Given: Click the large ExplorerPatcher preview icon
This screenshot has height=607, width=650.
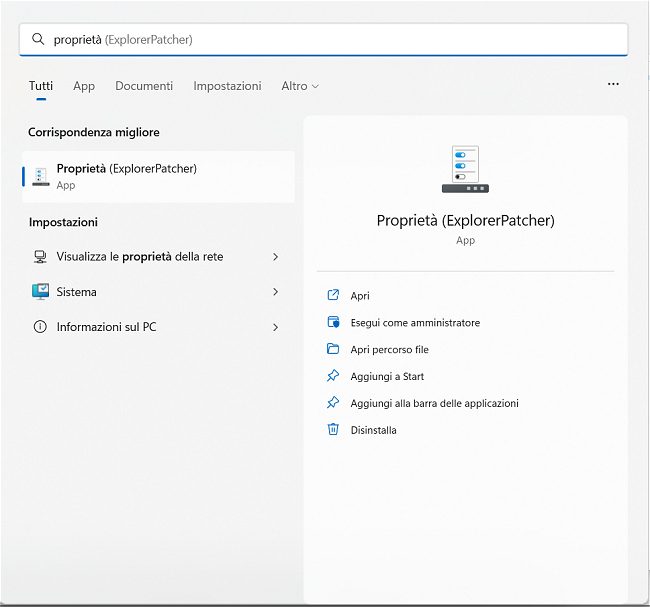Looking at the screenshot, I should (465, 169).
